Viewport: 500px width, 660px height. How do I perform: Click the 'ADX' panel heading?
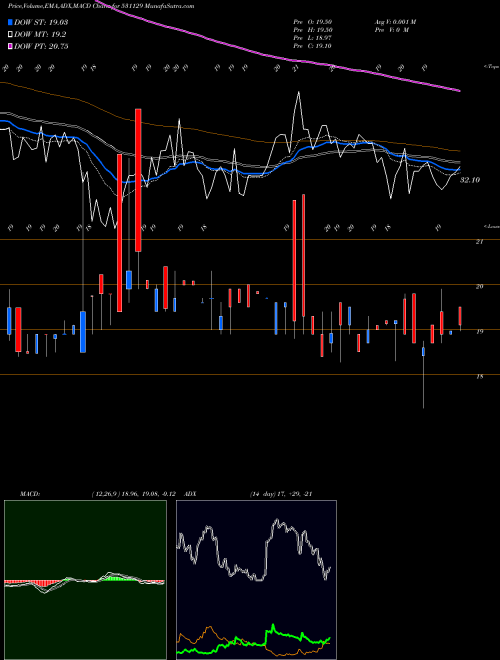coord(190,494)
